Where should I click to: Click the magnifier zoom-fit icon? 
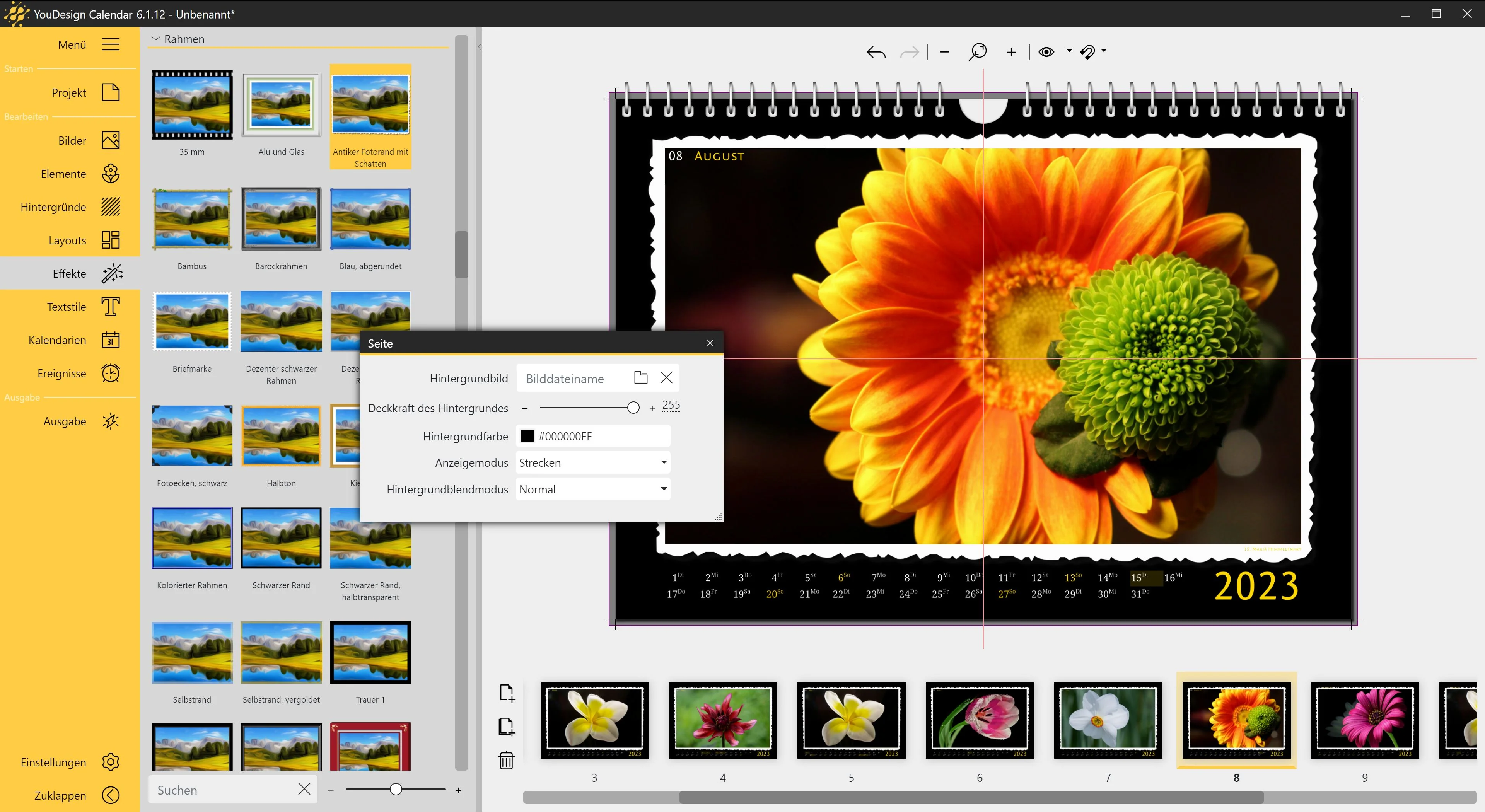pos(978,52)
